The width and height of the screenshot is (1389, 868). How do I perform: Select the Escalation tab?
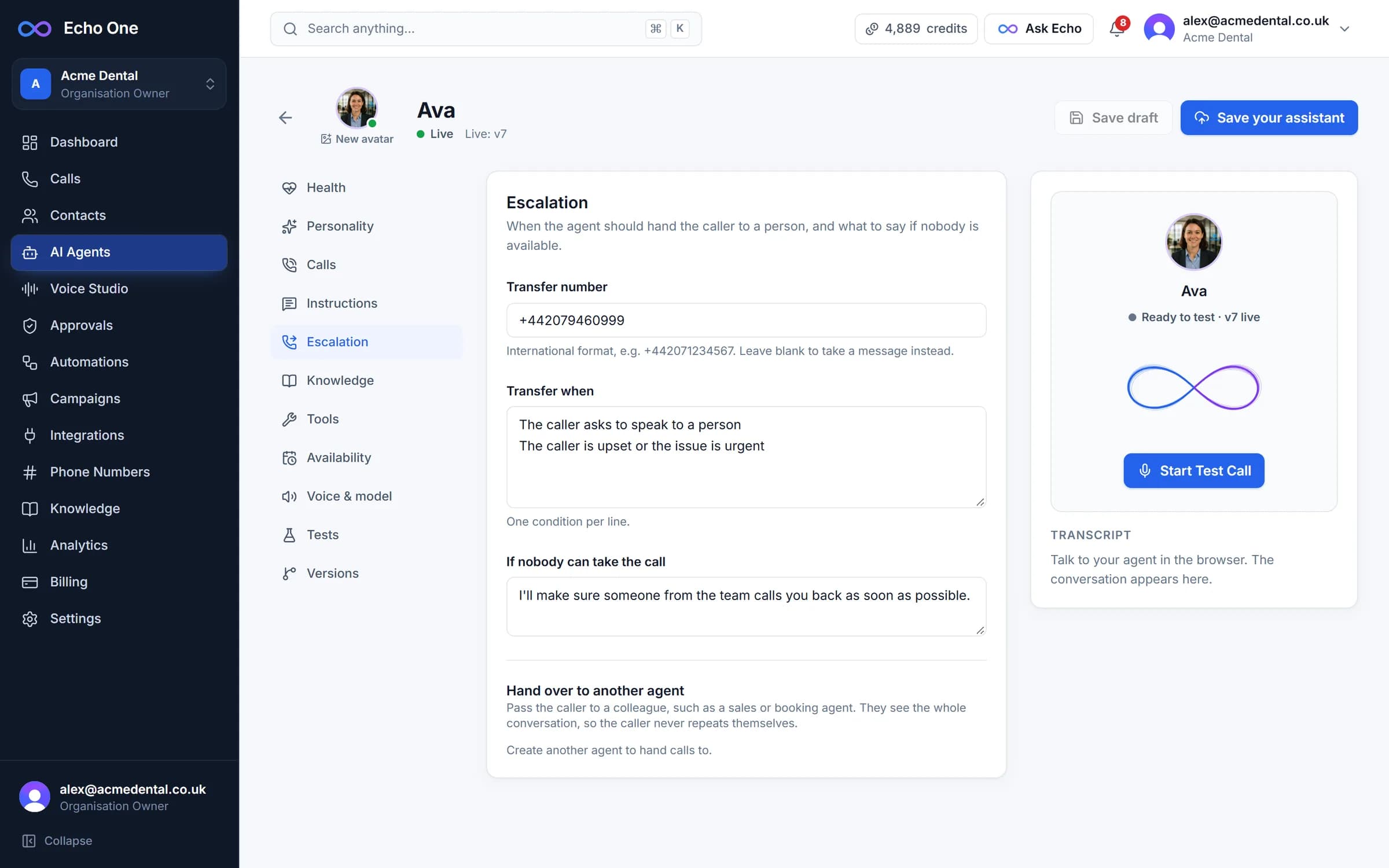[x=366, y=342]
